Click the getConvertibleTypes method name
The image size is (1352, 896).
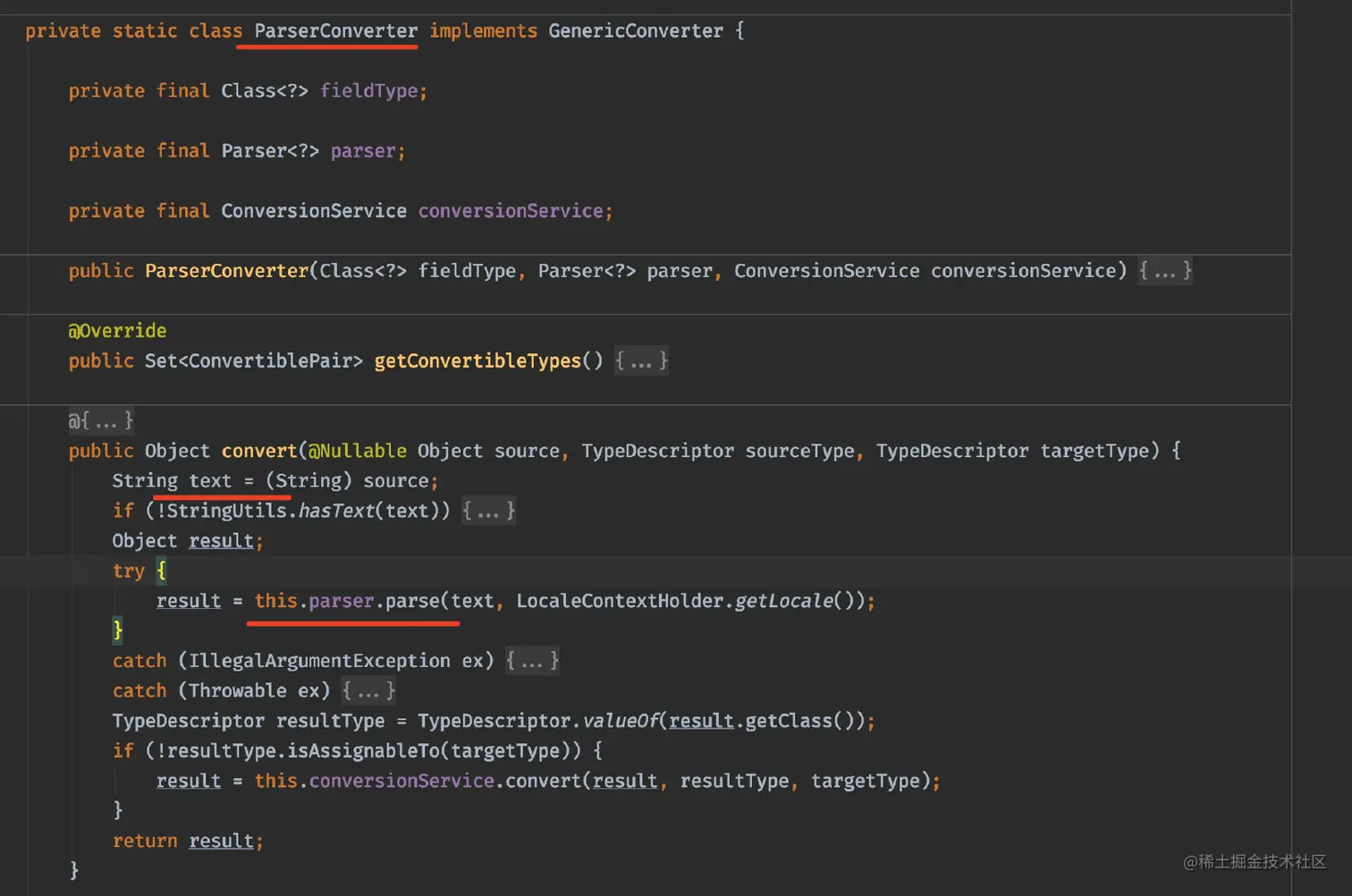pyautogui.click(x=477, y=360)
